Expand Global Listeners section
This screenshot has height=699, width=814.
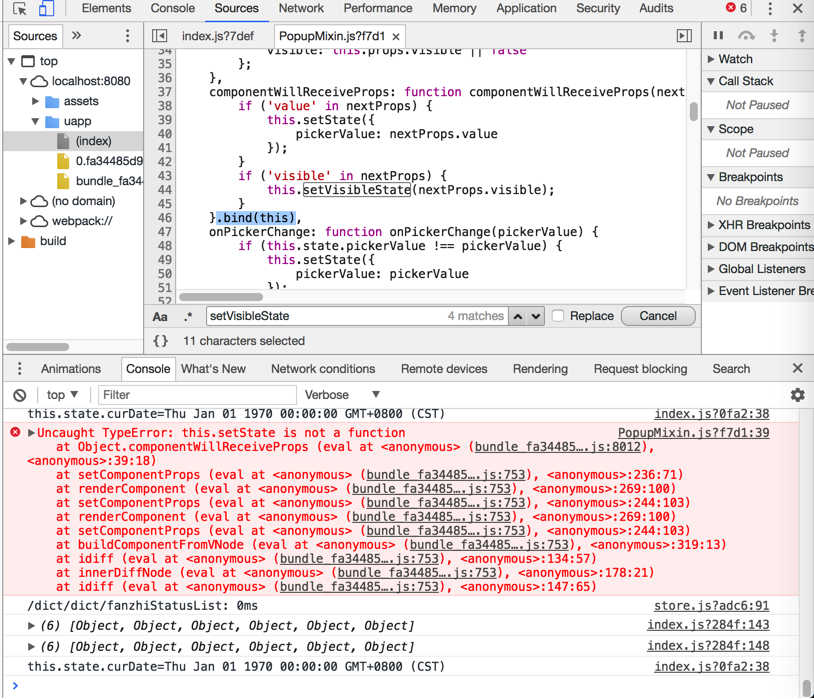click(711, 269)
